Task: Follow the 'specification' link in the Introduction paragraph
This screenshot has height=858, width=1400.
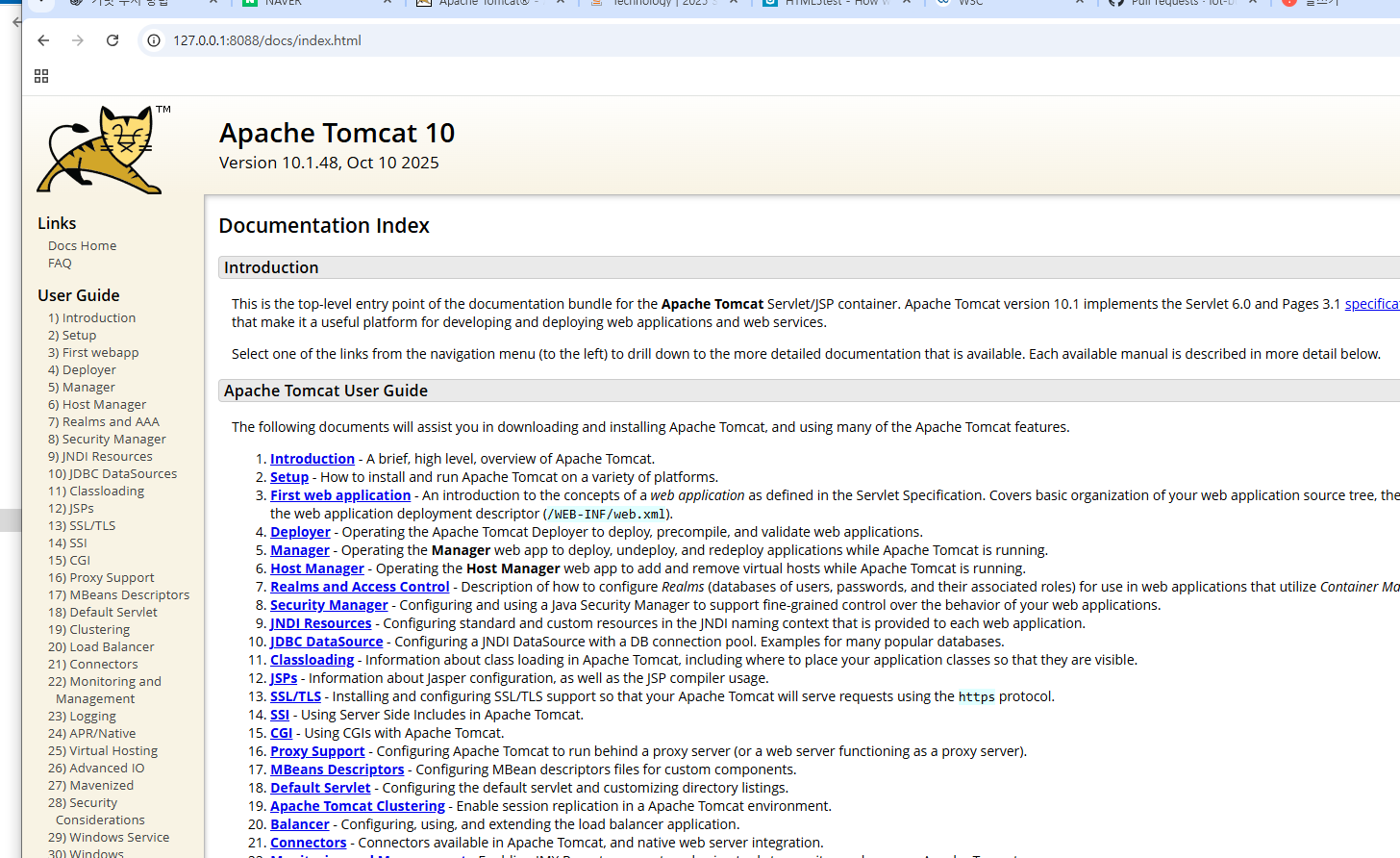Action: (1372, 304)
